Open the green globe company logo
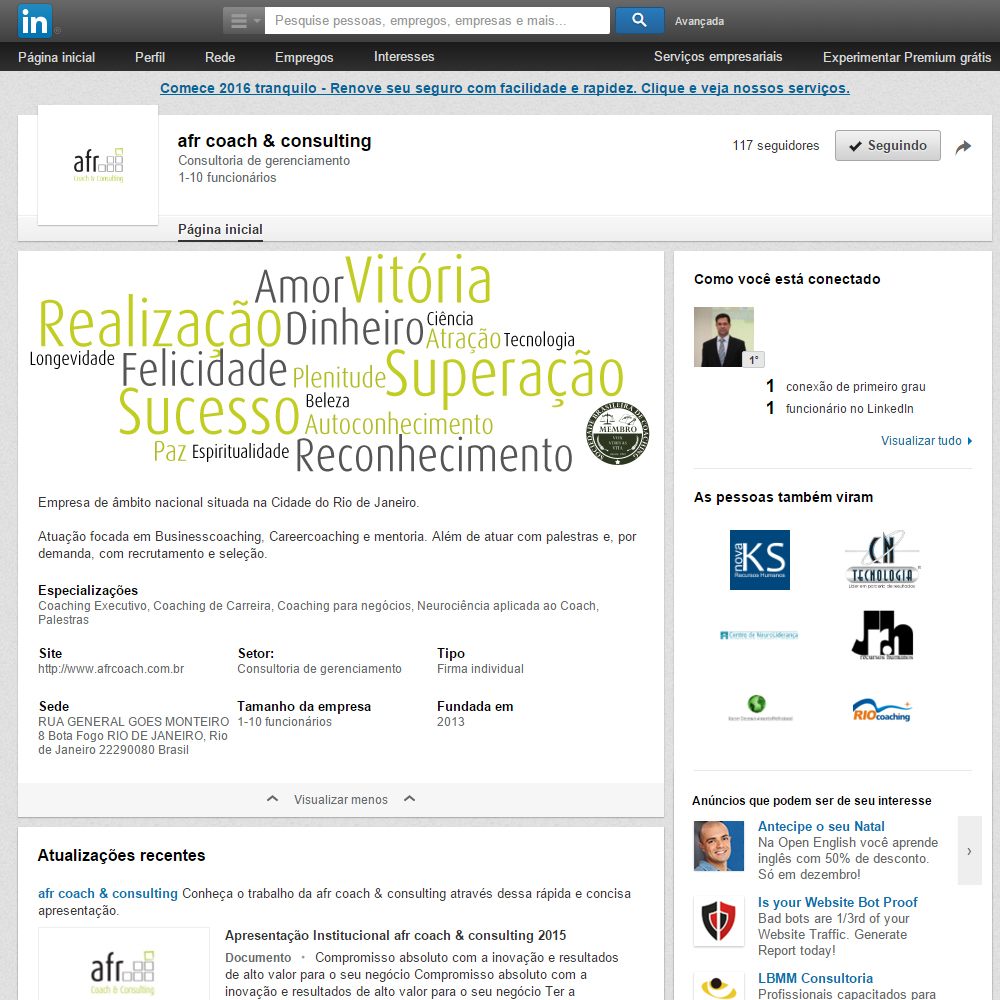Viewport: 1000px width, 1000px height. (760, 708)
